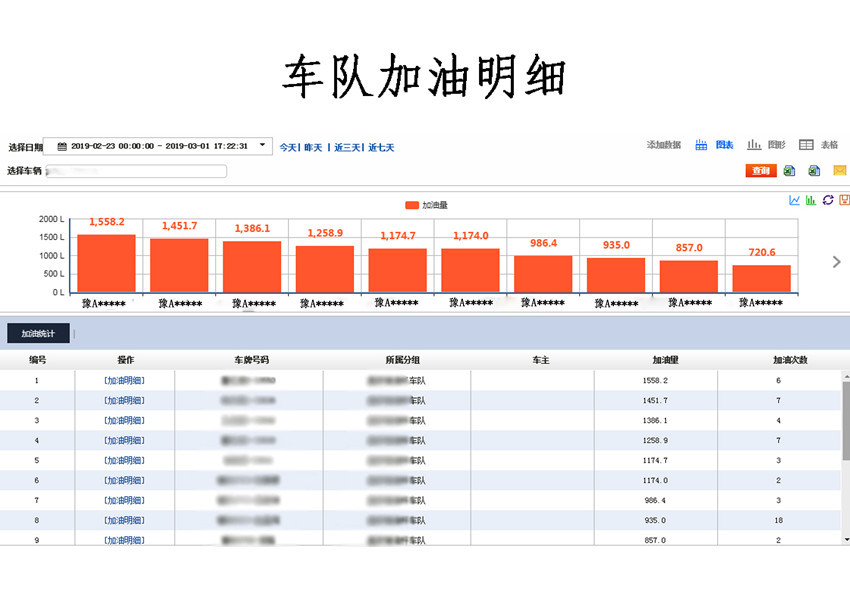Click the 1558.2 cell in table

coord(655,380)
